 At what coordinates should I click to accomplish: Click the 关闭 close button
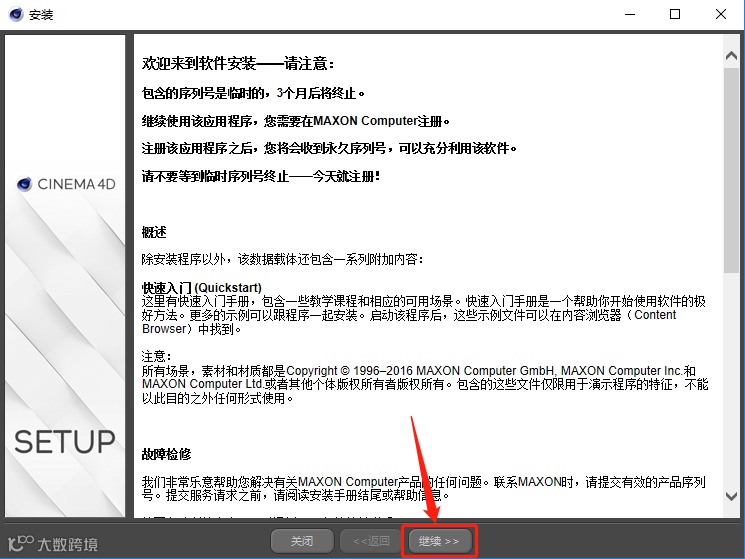pos(302,541)
